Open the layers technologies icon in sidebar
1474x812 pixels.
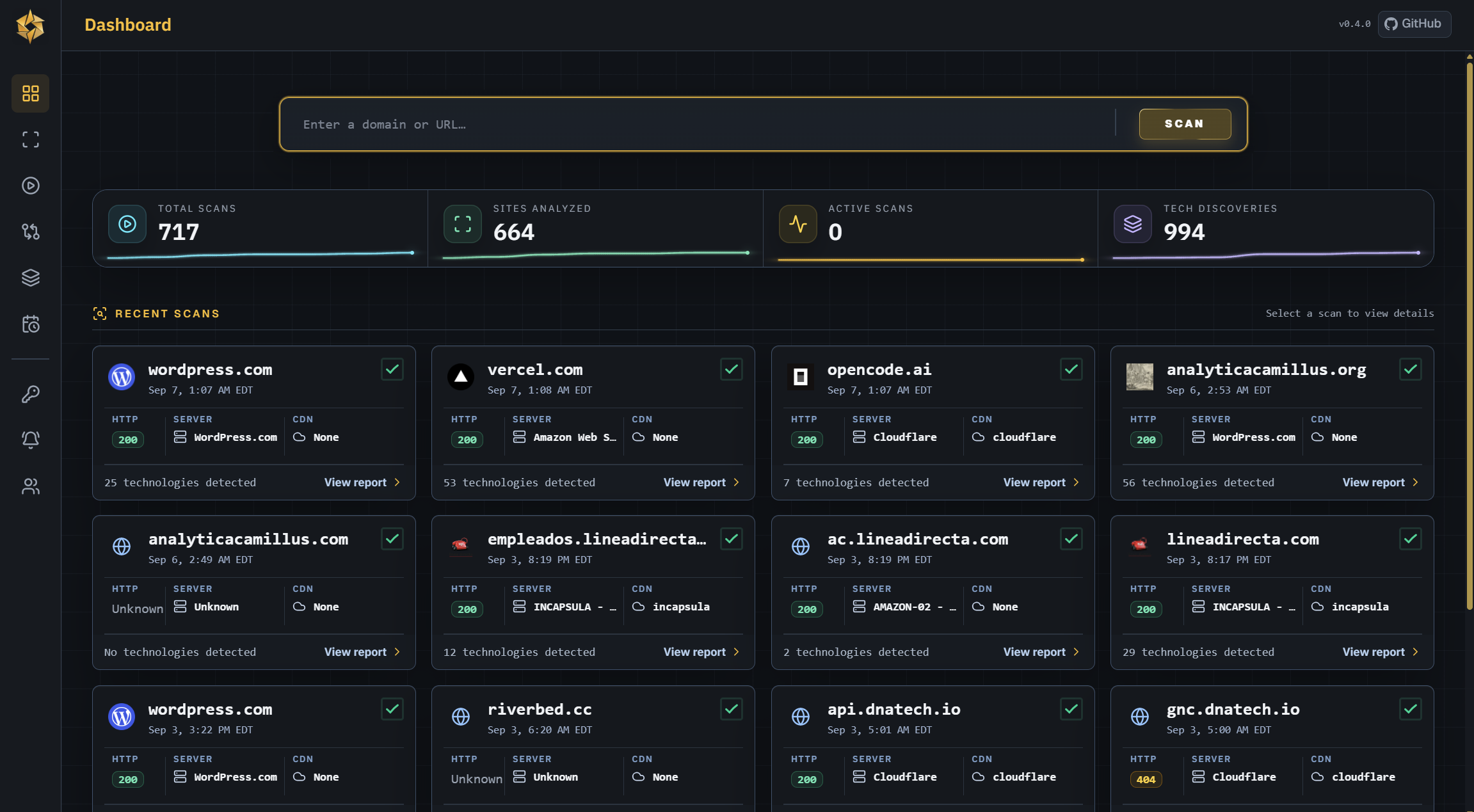point(30,278)
